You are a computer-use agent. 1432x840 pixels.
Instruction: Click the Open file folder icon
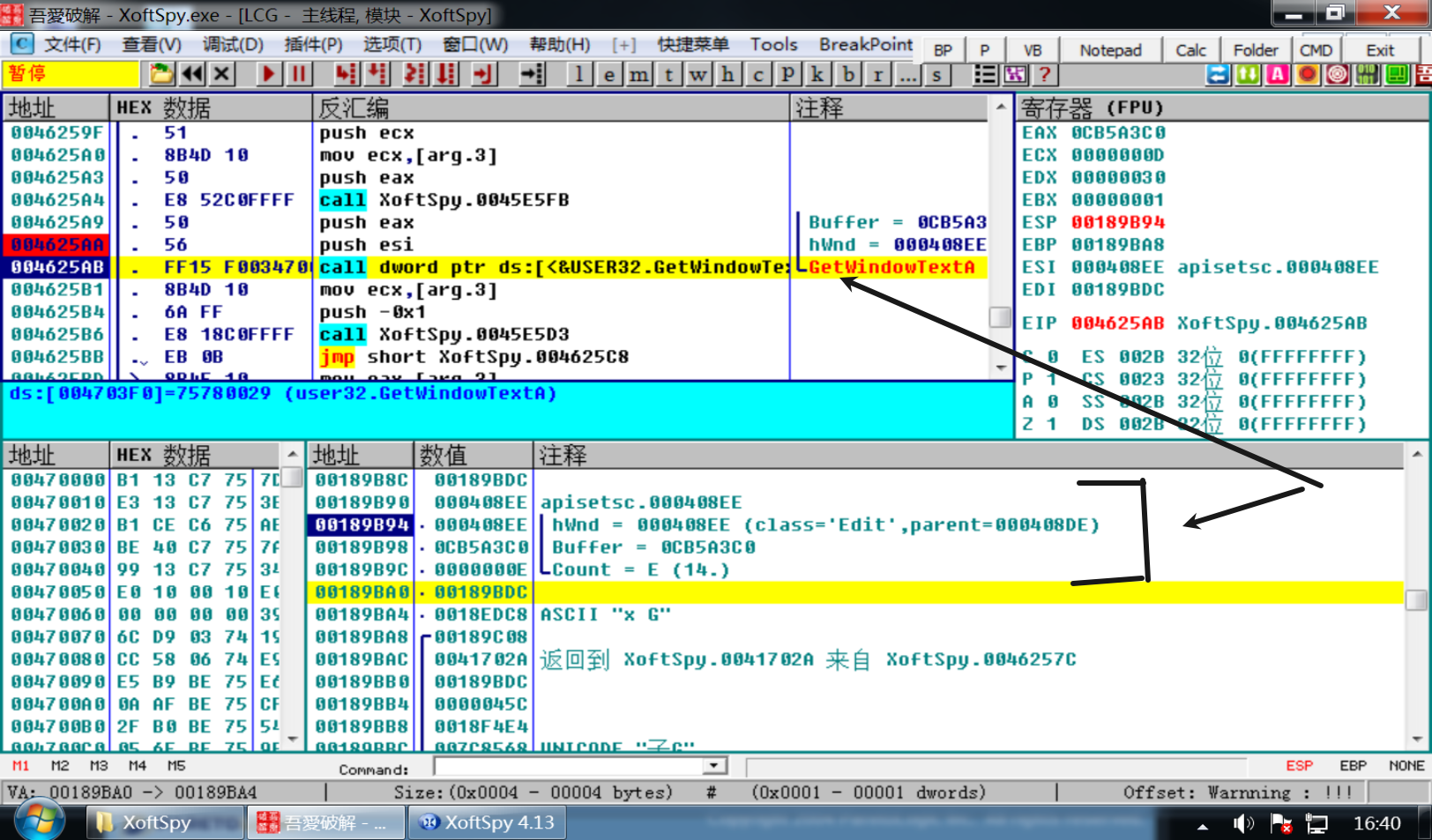161,75
